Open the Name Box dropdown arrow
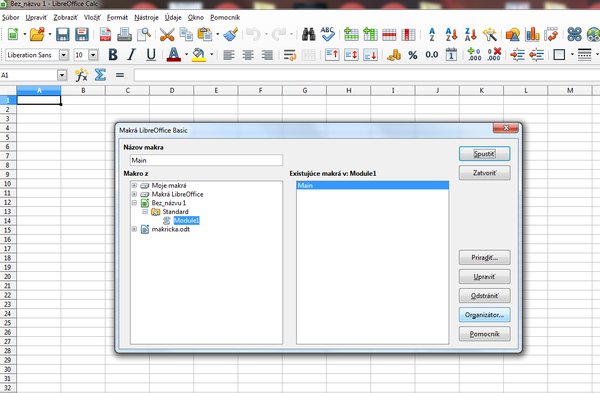This screenshot has width=600, height=393. (x=62, y=75)
